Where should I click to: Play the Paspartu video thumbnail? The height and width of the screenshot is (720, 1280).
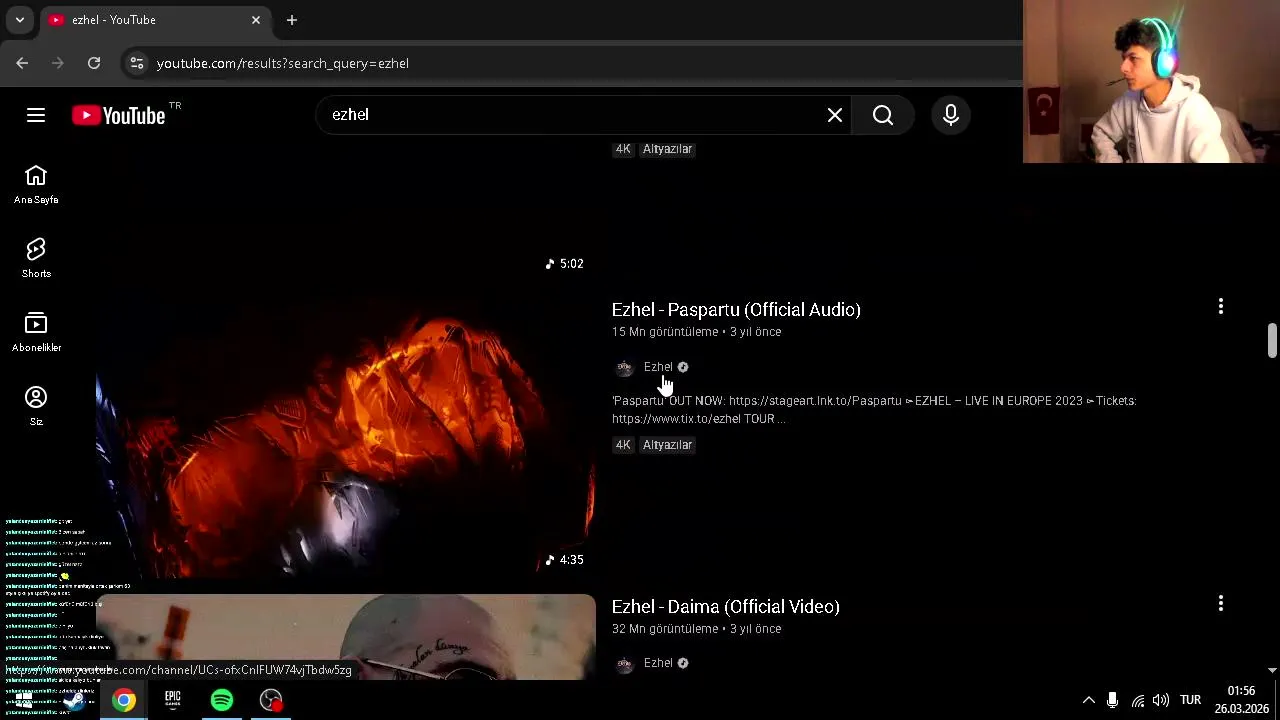point(345,436)
